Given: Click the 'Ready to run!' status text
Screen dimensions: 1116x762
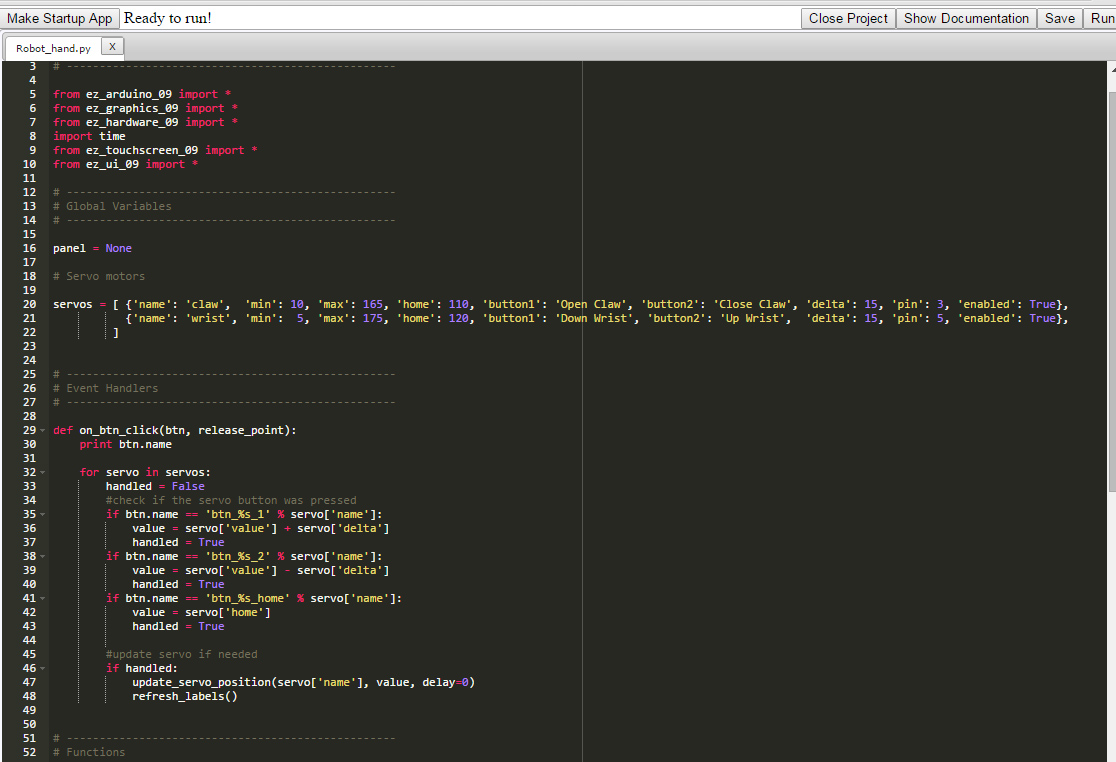Looking at the screenshot, I should 168,18.
